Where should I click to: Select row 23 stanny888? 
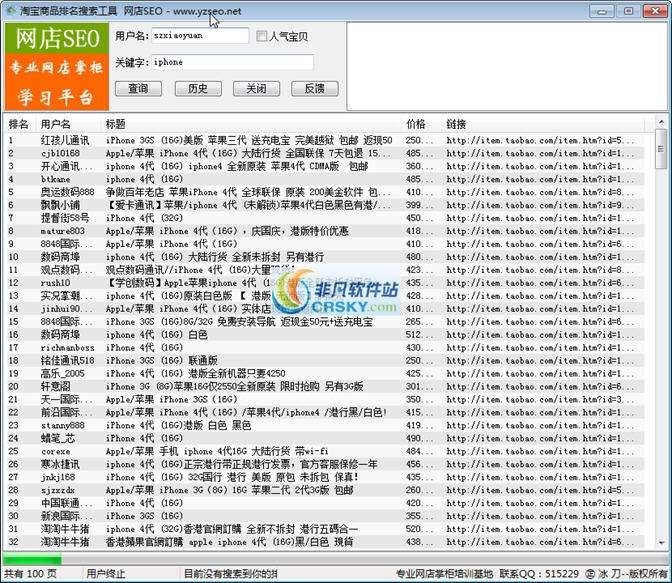click(x=324, y=425)
